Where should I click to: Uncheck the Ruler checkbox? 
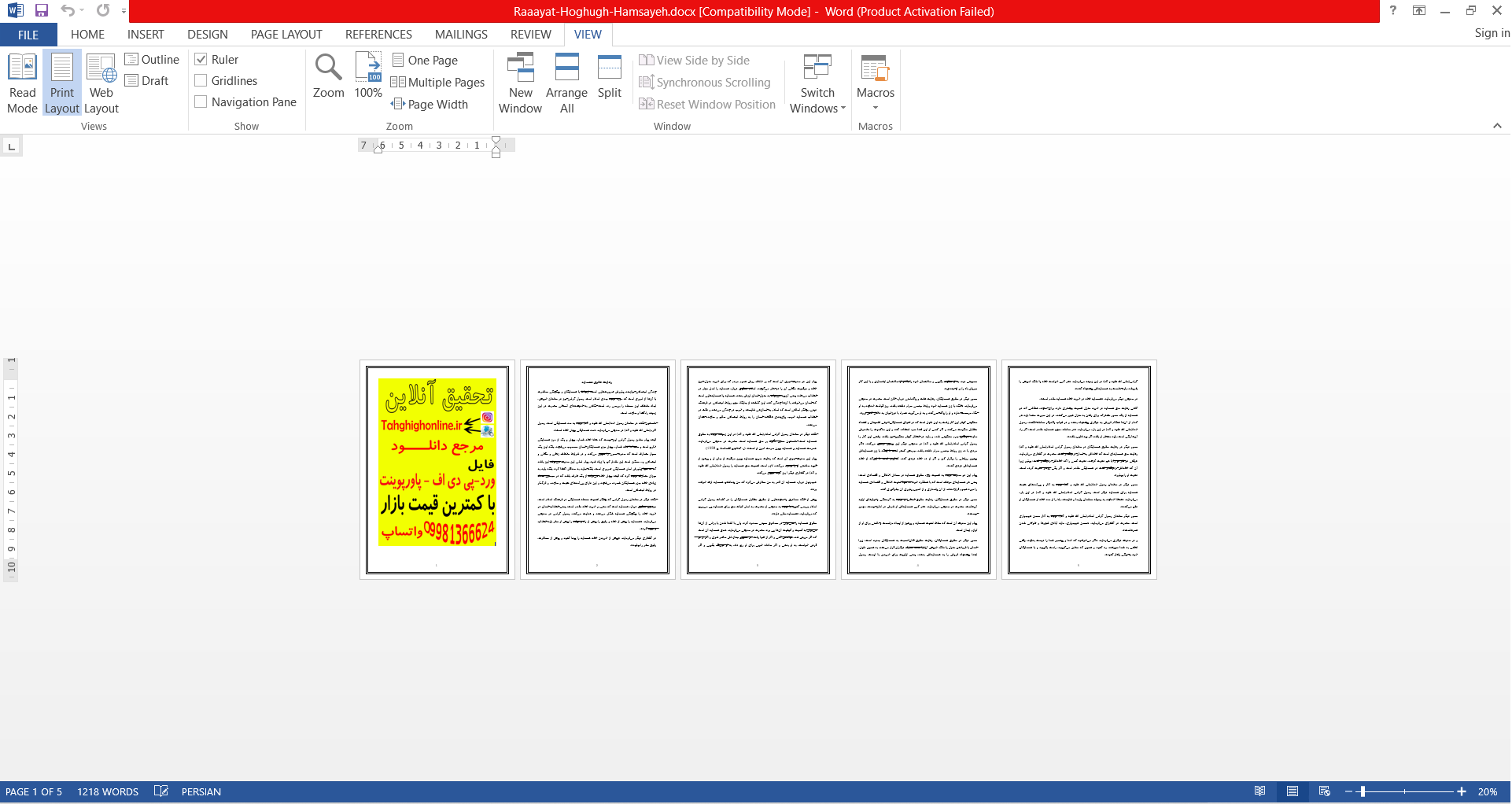tap(201, 60)
